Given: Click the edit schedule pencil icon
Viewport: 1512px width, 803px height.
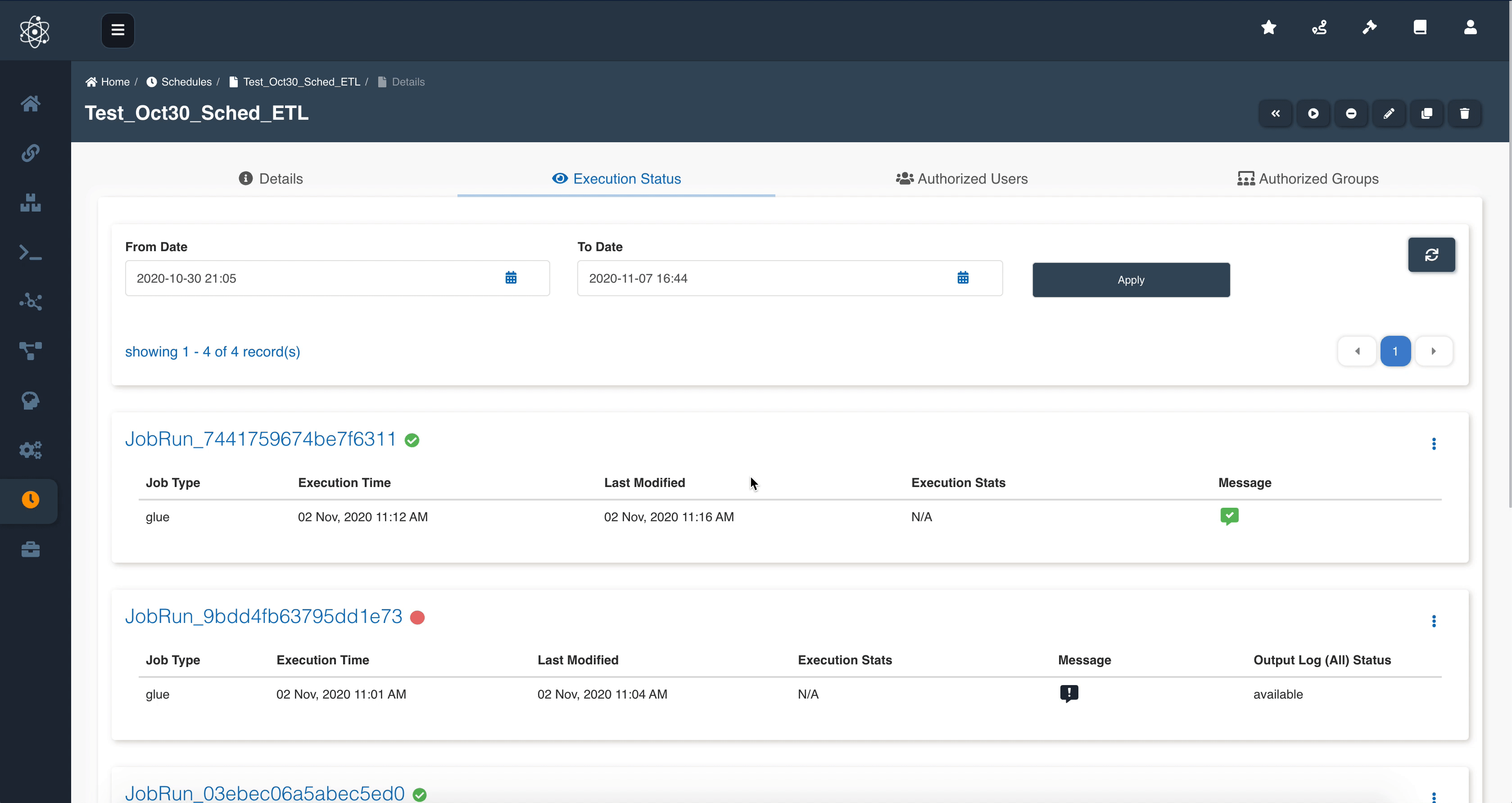Looking at the screenshot, I should [x=1389, y=114].
